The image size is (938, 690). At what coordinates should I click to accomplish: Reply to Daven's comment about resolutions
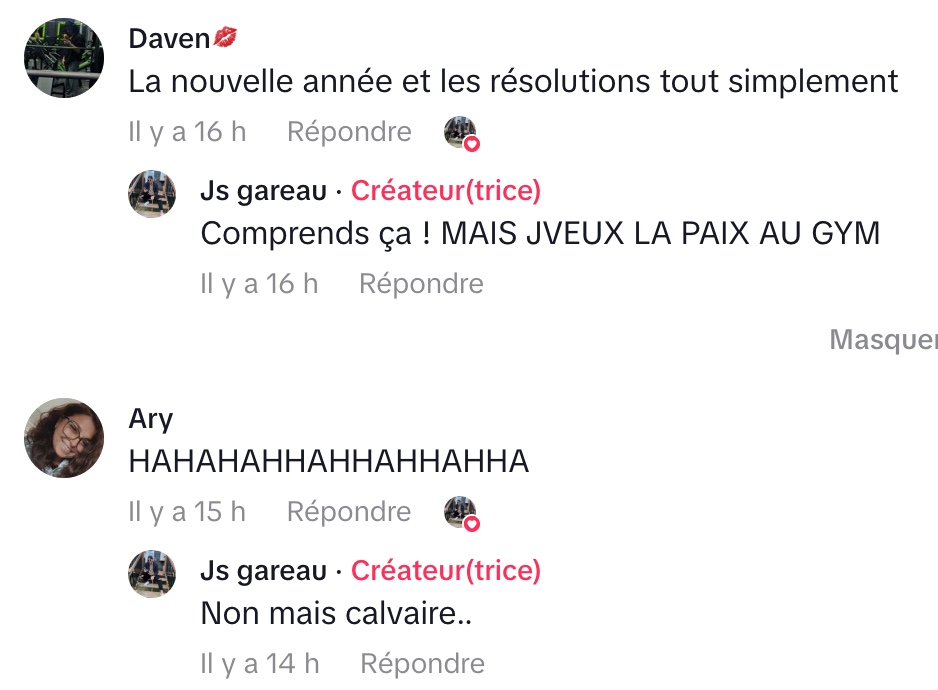click(x=349, y=132)
